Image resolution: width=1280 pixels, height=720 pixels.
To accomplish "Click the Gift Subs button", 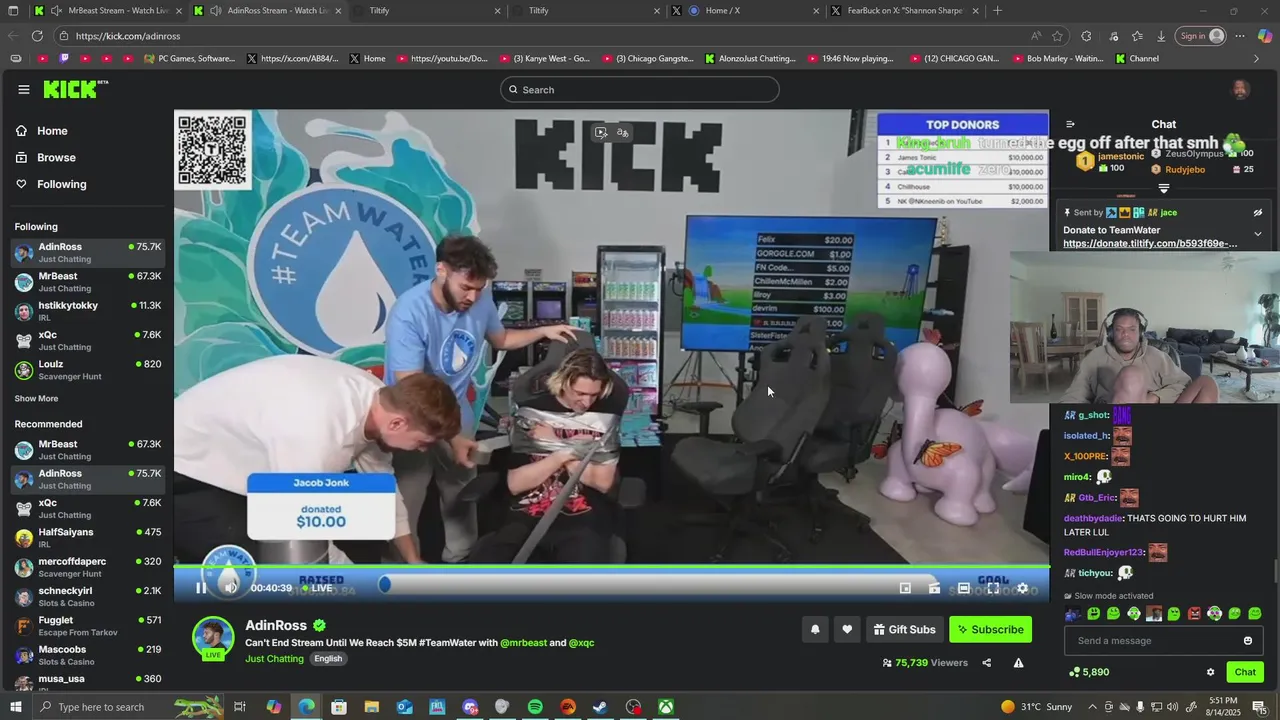I will (904, 629).
